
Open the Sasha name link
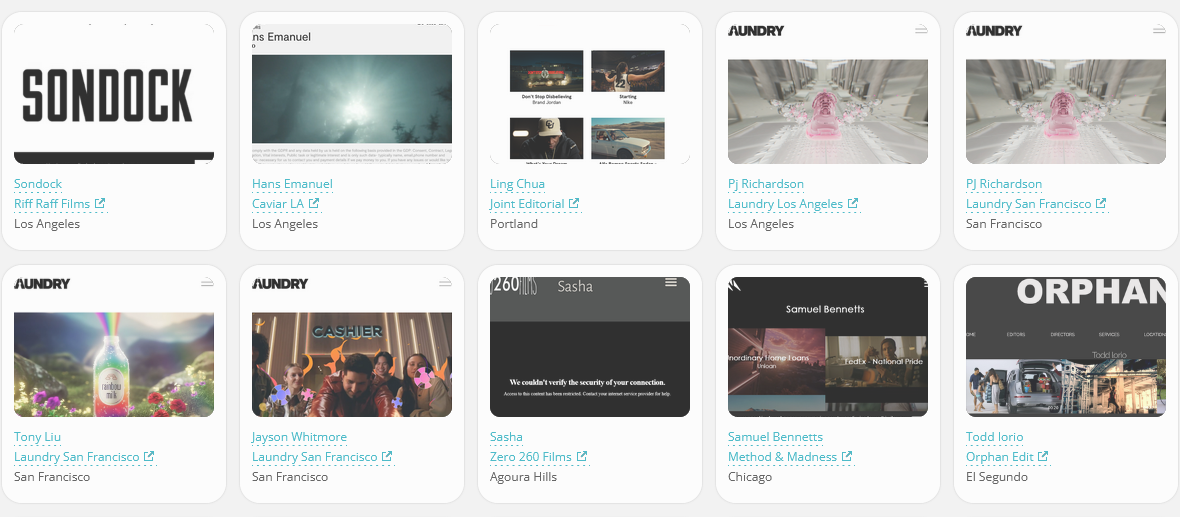(506, 437)
